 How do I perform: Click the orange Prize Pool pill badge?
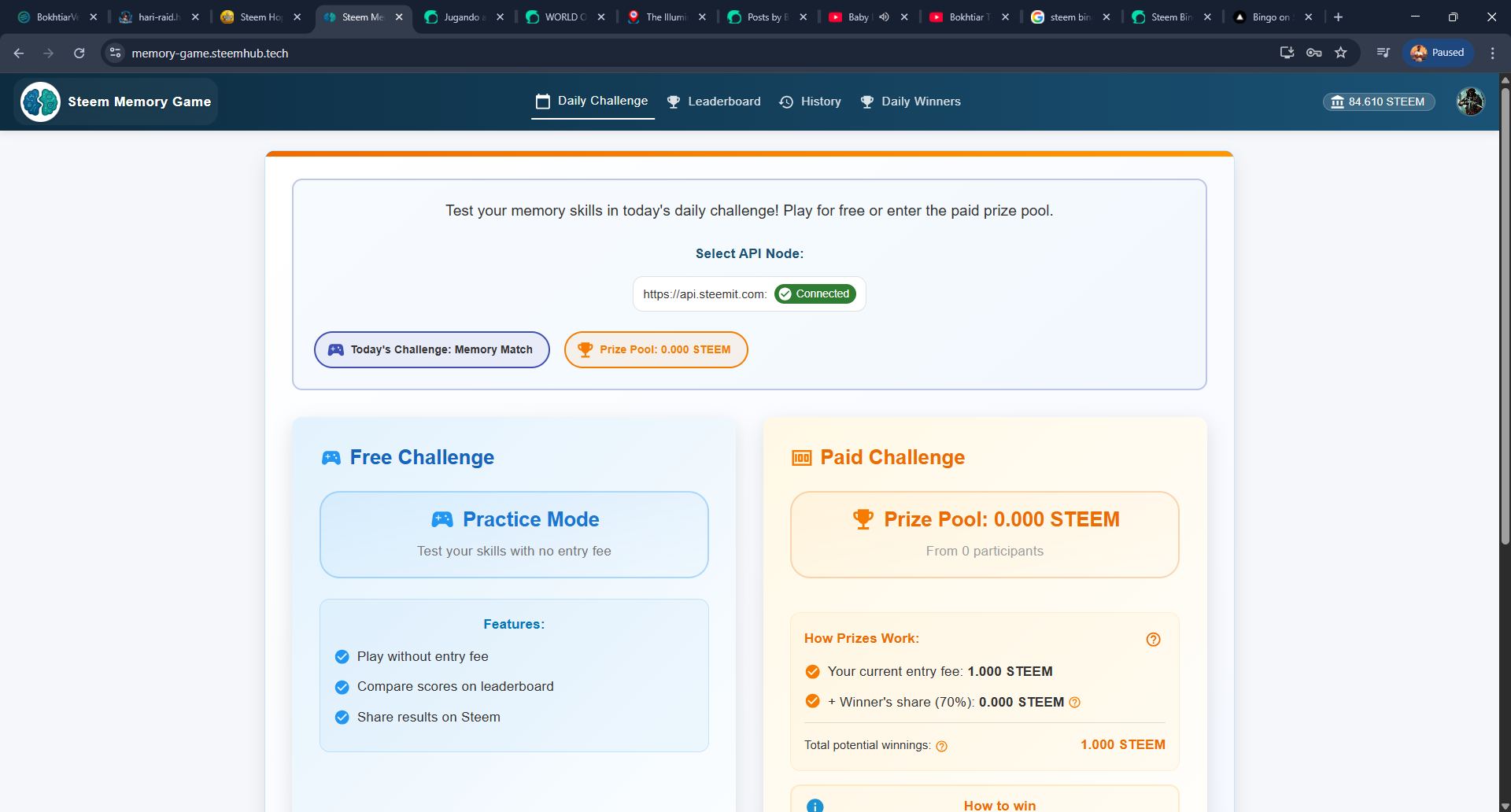[656, 349]
